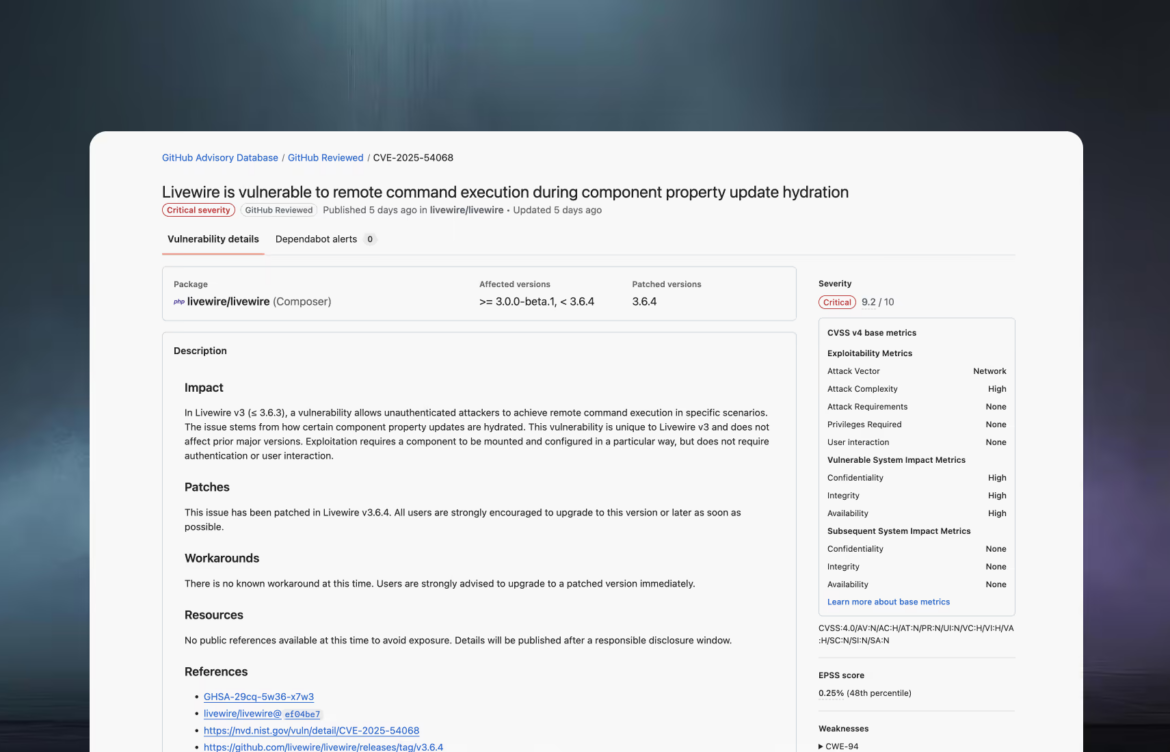Image resolution: width=1170 pixels, height=752 pixels.
Task: Click User interaction None metric row
Action: click(916, 442)
